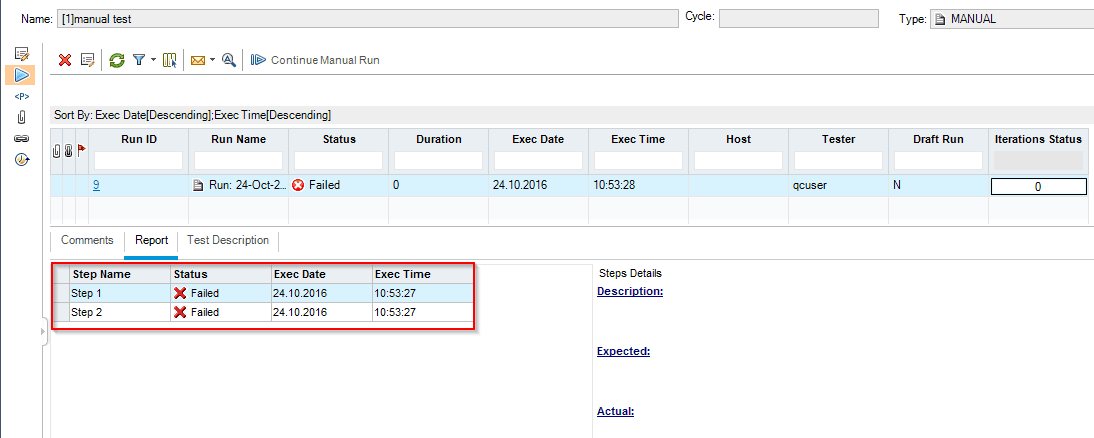This screenshot has height=438, width=1094.
Task: Open the Details view at top of sidebar
Action: (x=21, y=53)
